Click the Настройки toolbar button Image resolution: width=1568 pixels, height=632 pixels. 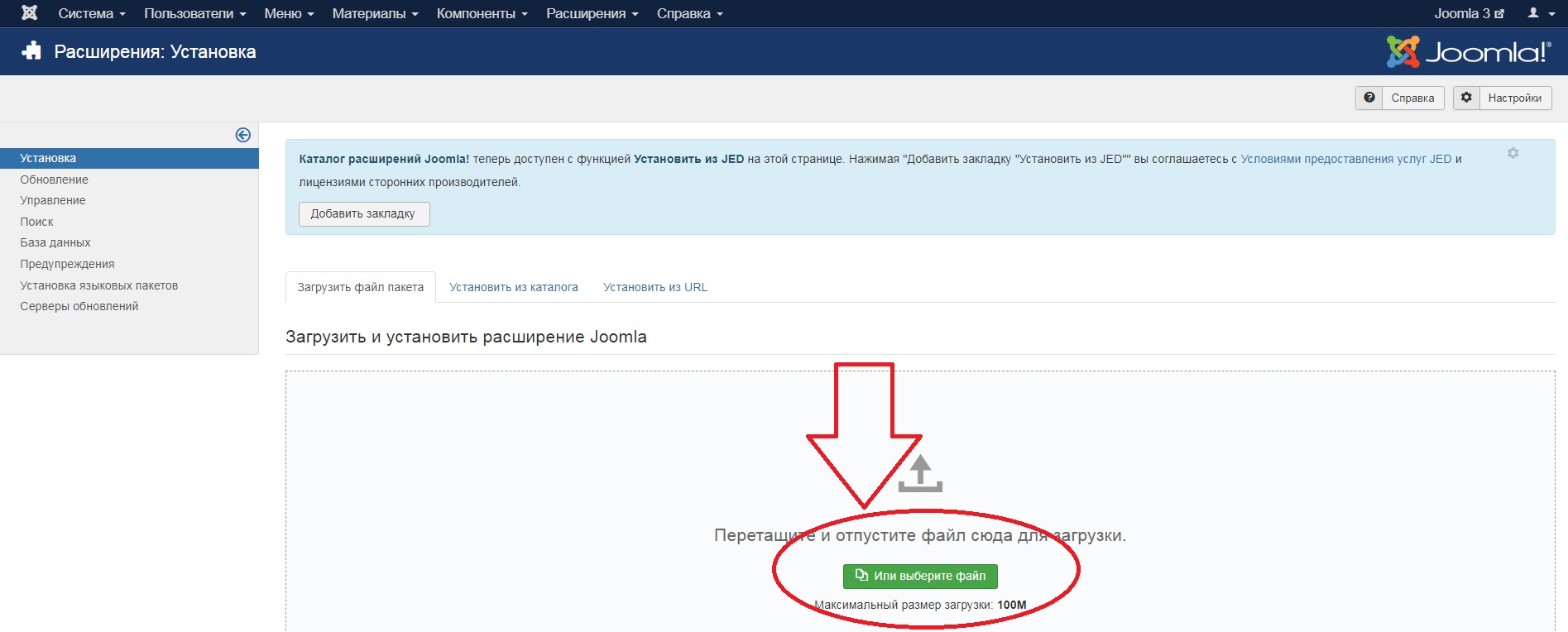[1503, 98]
